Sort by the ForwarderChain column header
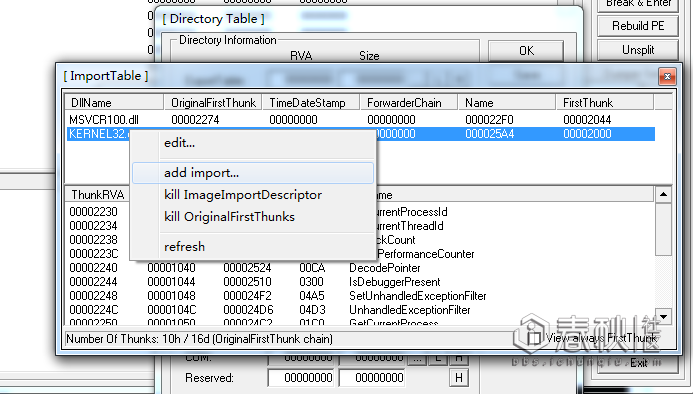This screenshot has width=693, height=394. (x=409, y=103)
